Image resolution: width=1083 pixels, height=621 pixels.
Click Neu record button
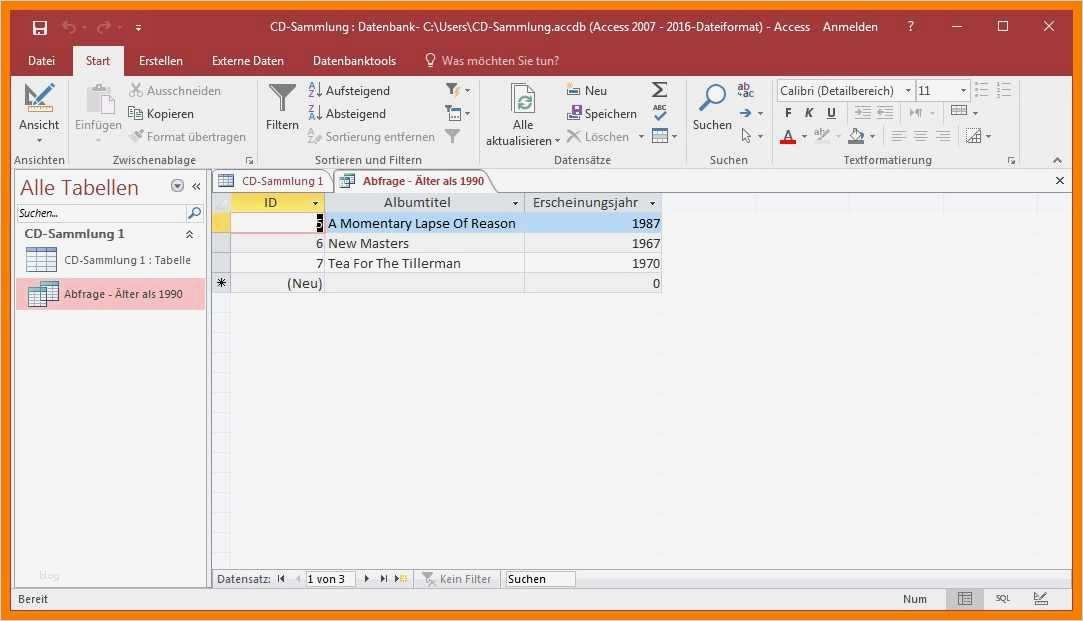[x=586, y=90]
